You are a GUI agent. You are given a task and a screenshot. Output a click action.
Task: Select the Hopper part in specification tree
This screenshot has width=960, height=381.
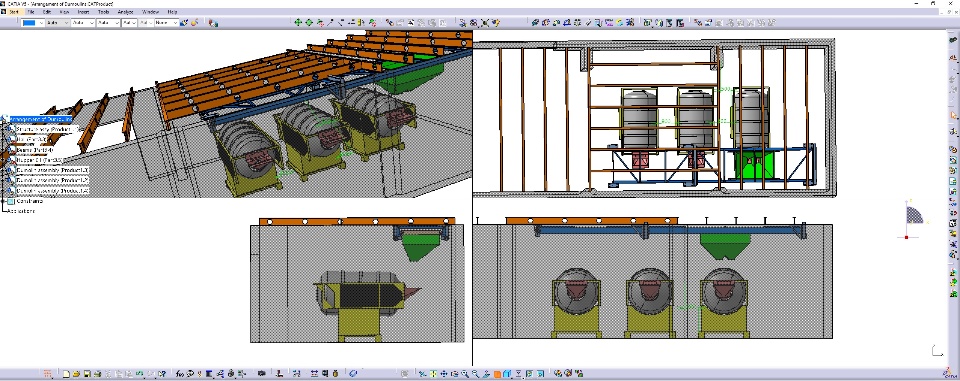click(x=39, y=160)
